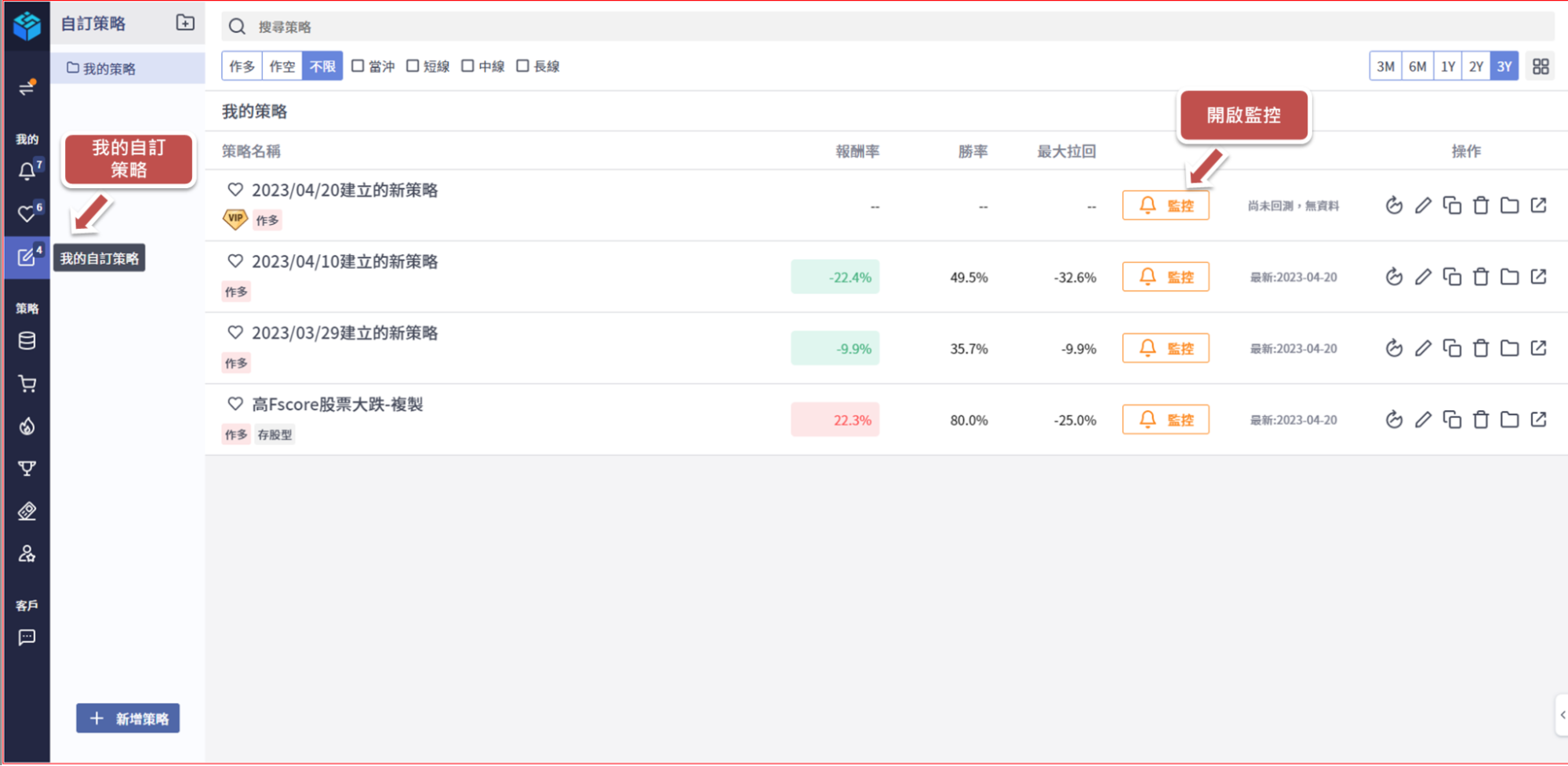Select the 不限 filter tab

322,67
